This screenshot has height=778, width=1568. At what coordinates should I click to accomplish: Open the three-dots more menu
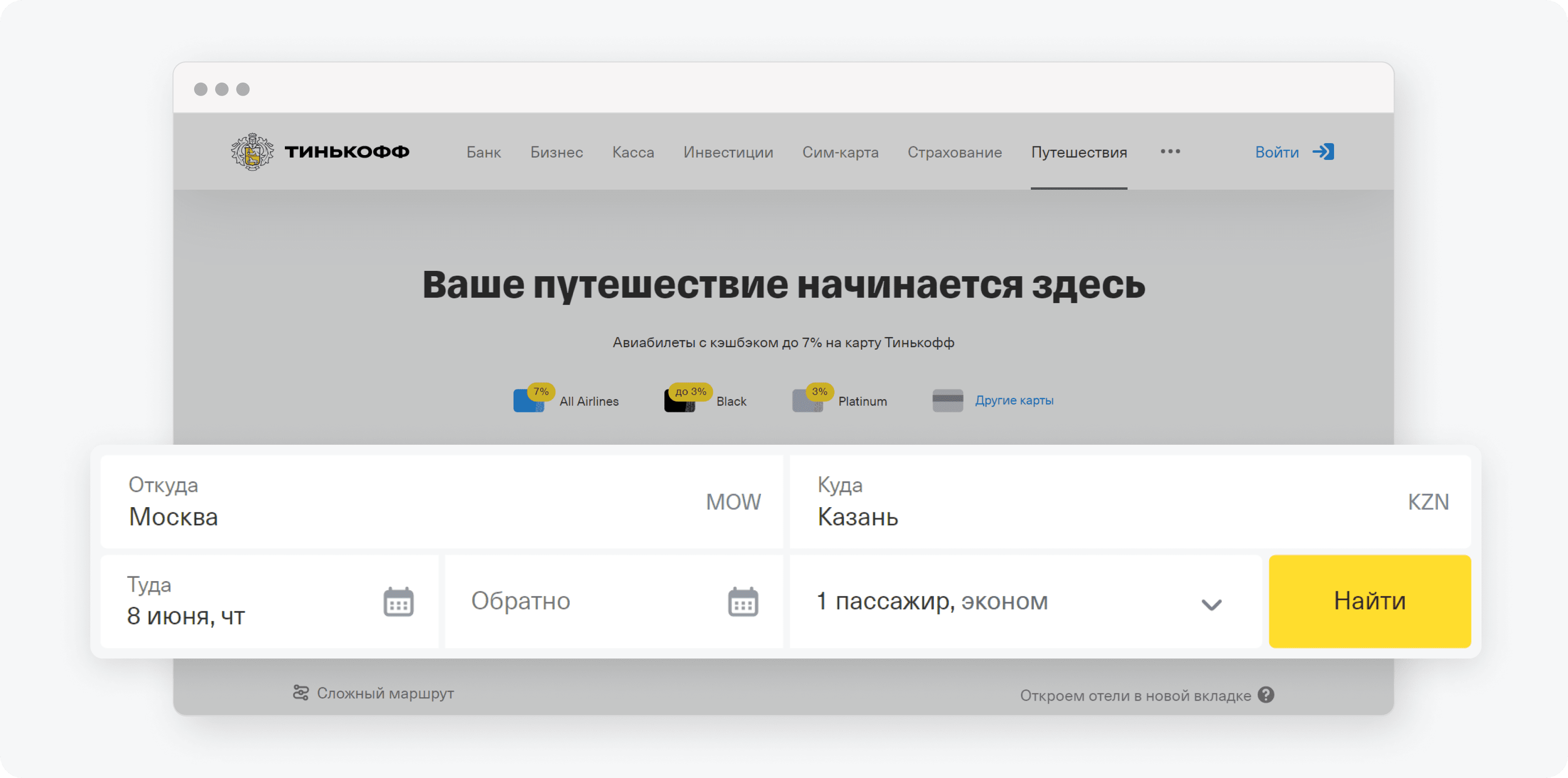click(1170, 151)
